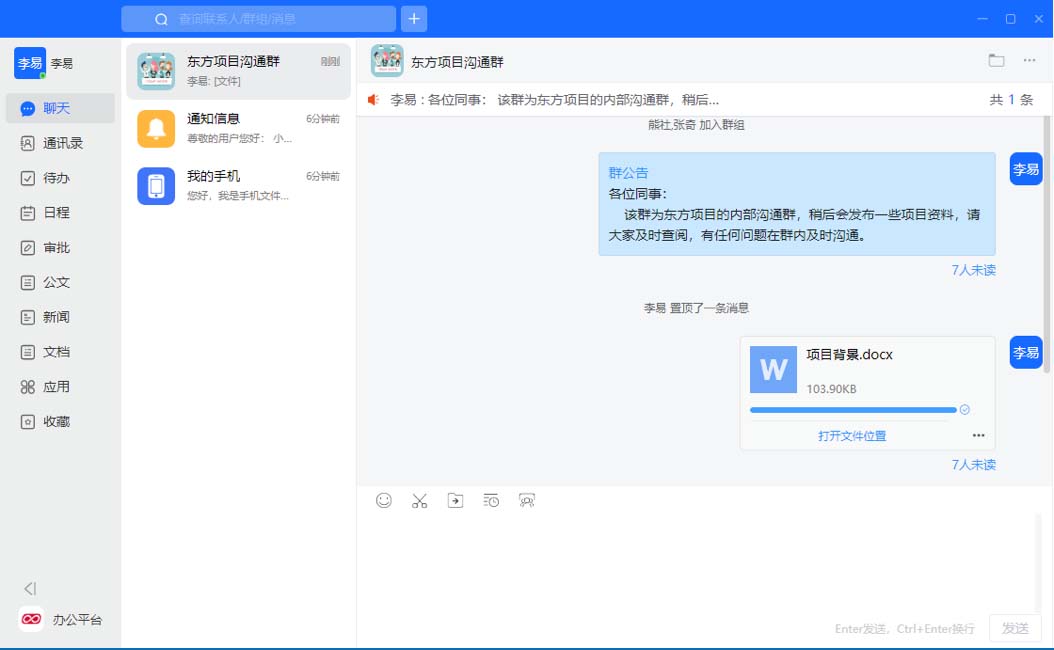Open more options in chat header
Image resolution: width=1054 pixels, height=650 pixels.
pyautogui.click(x=1029, y=60)
